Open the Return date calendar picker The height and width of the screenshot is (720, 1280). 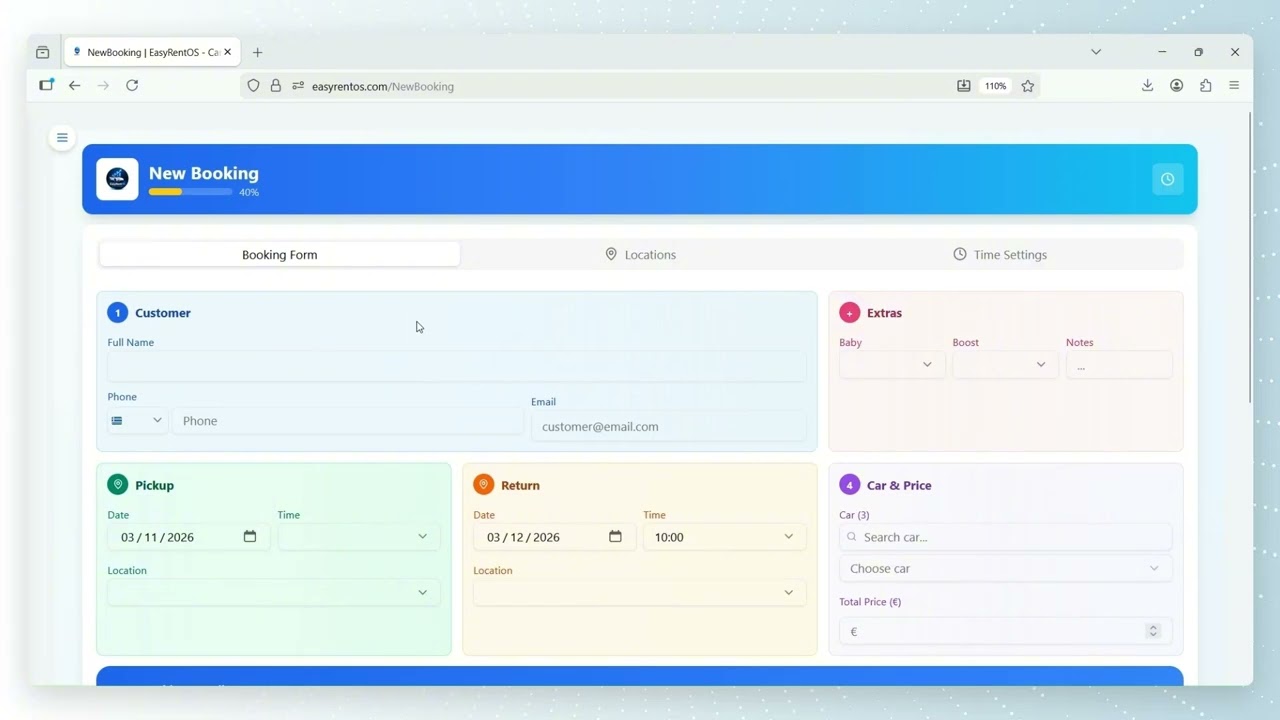615,537
